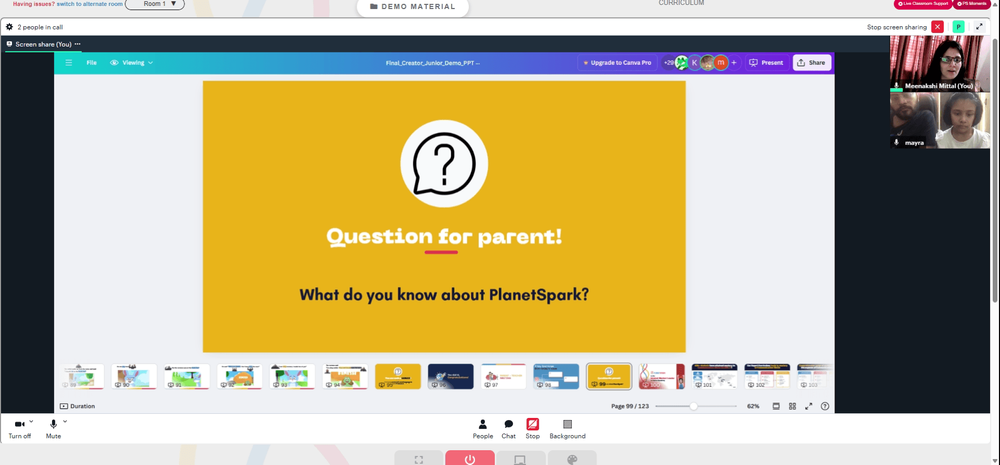Select slide thumbnail 102
The height and width of the screenshot is (465, 1000).
pos(767,376)
